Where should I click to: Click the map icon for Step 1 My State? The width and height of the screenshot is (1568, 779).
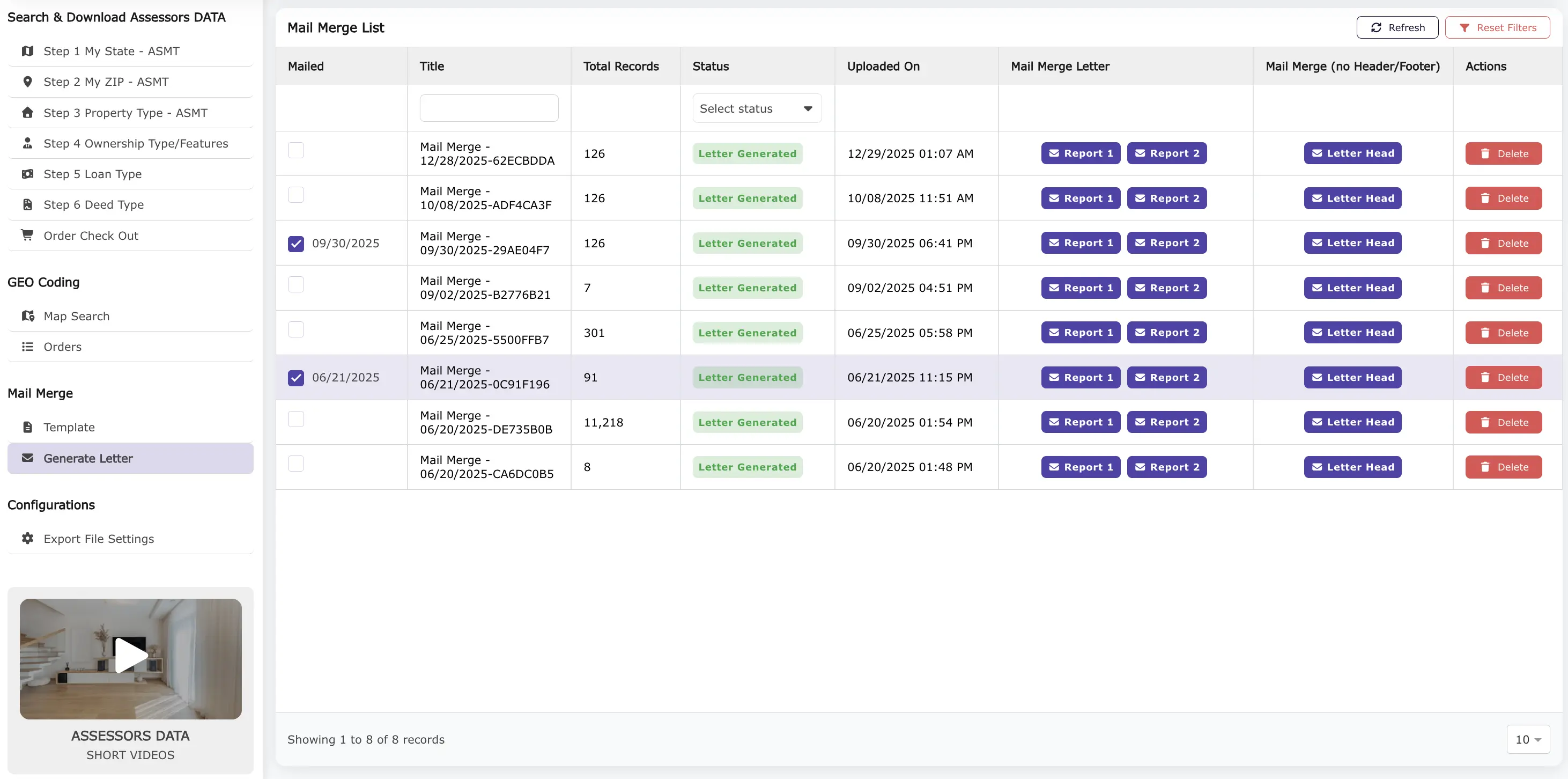pos(27,51)
